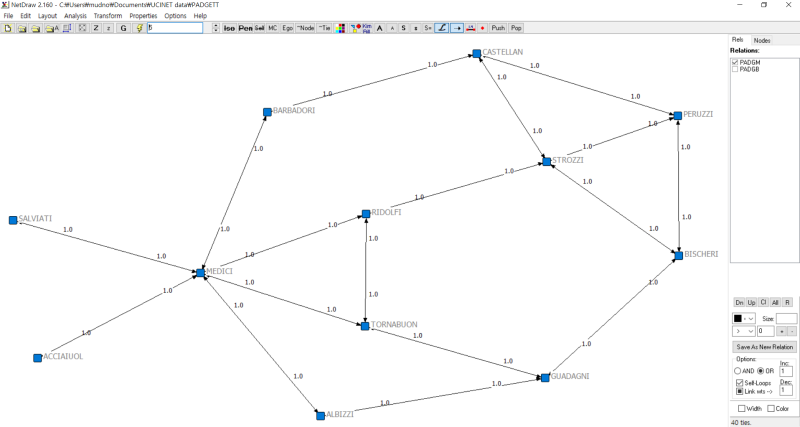The height and width of the screenshot is (427, 800).
Task: Click the blue layout frame toolbar icon
Action: (67, 28)
